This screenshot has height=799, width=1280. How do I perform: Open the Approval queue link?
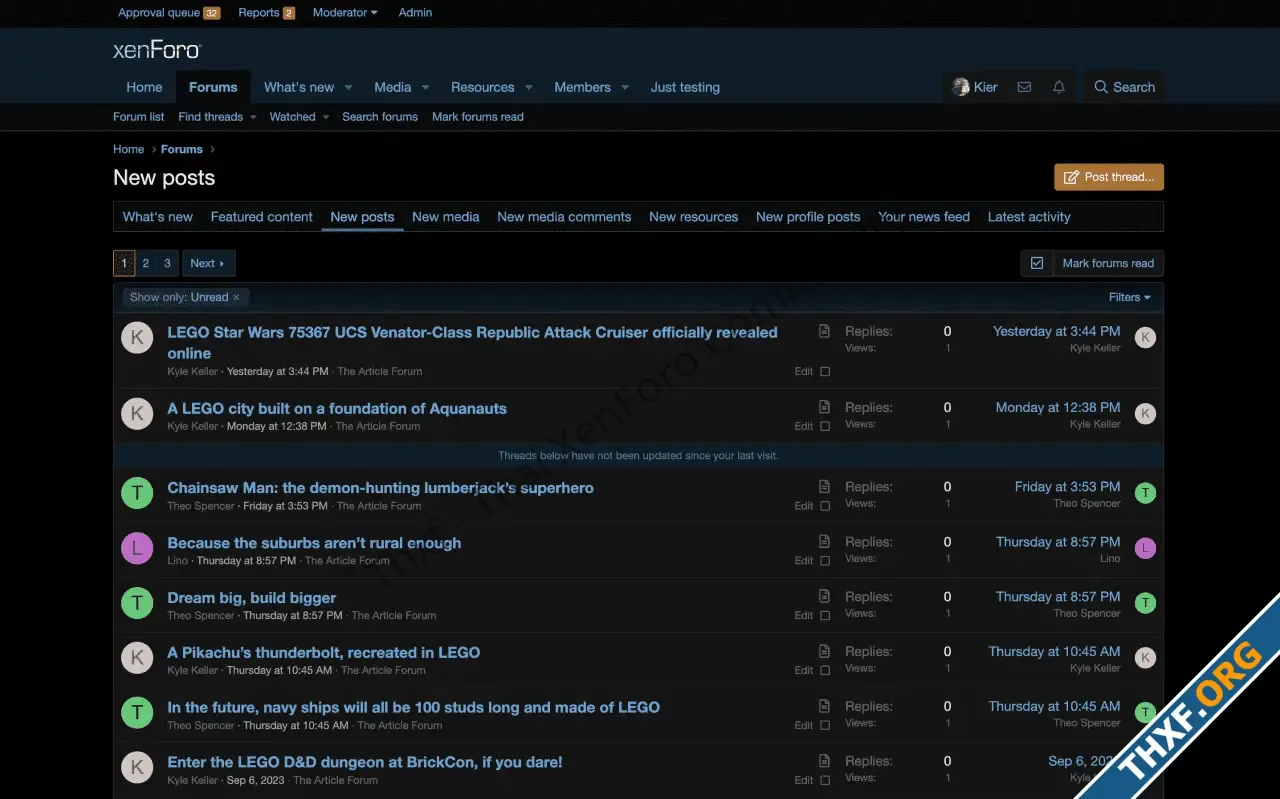[x=169, y=12]
